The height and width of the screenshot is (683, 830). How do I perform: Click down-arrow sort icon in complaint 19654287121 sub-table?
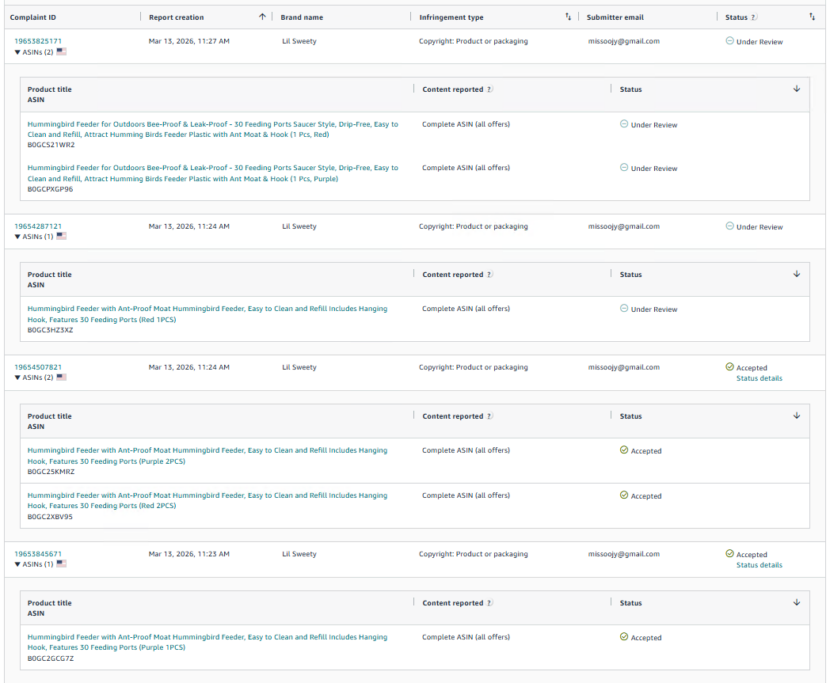tap(797, 274)
